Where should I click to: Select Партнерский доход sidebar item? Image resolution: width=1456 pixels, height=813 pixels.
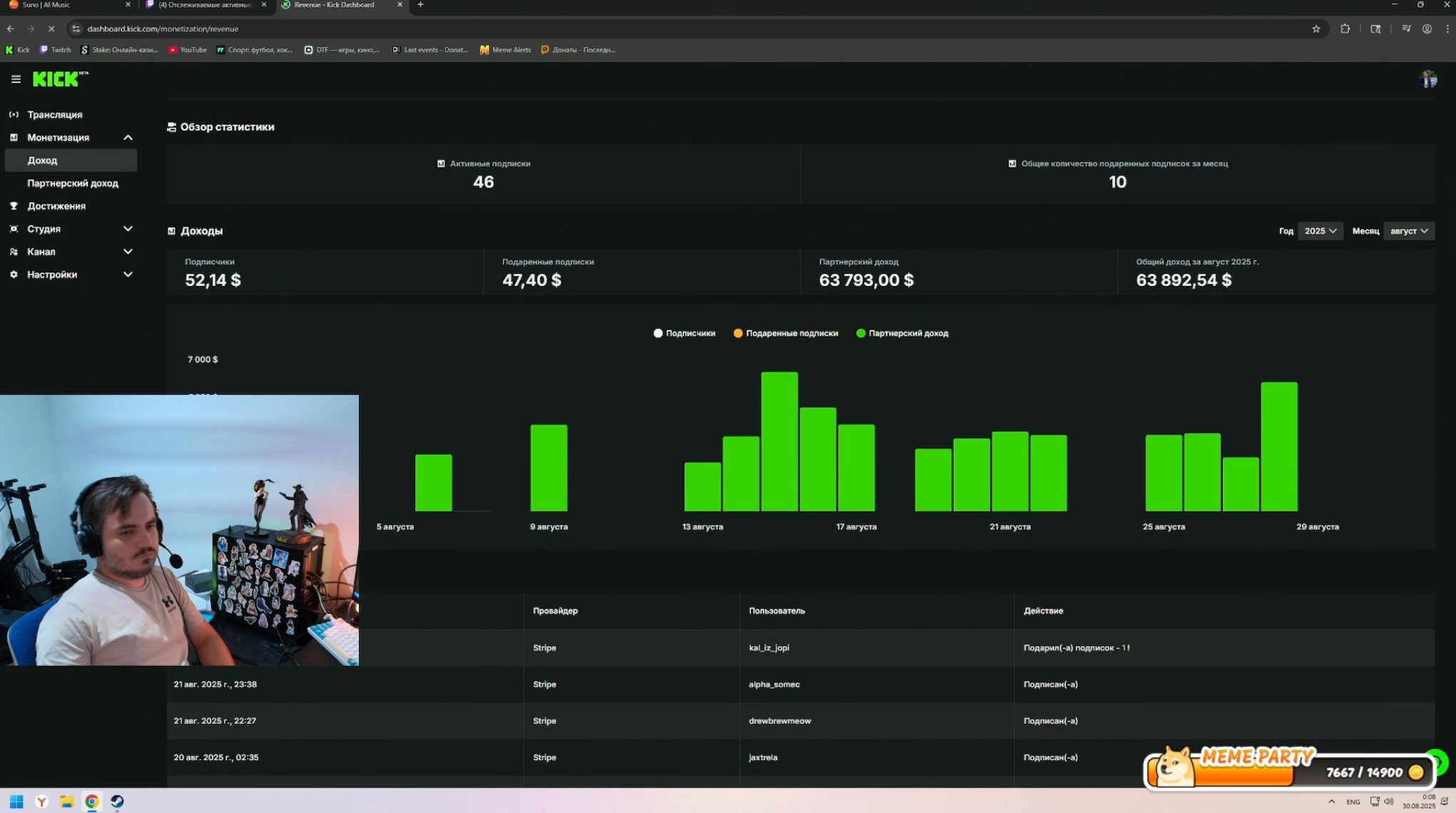pos(72,183)
